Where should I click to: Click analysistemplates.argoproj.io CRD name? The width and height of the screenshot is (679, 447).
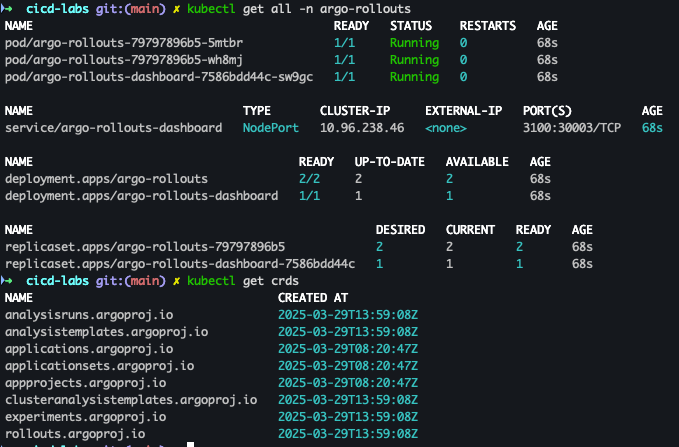click(107, 332)
